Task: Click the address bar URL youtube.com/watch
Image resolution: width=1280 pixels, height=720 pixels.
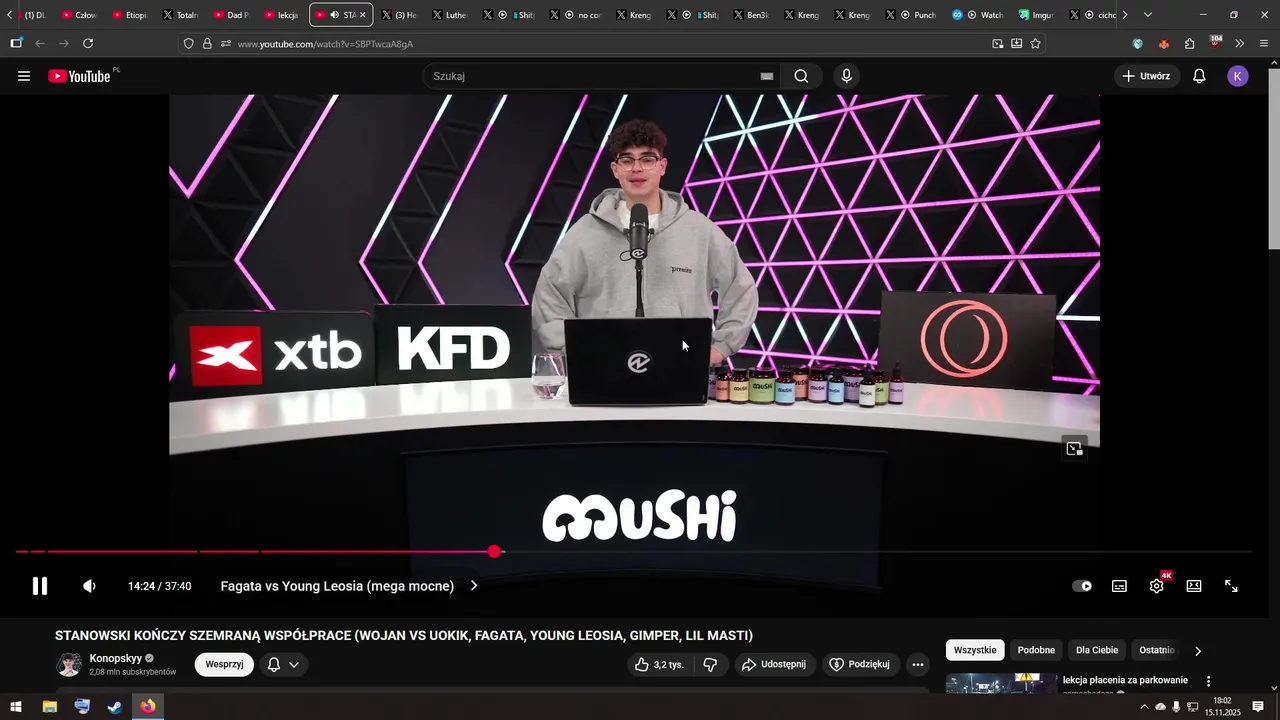Action: [x=325, y=44]
